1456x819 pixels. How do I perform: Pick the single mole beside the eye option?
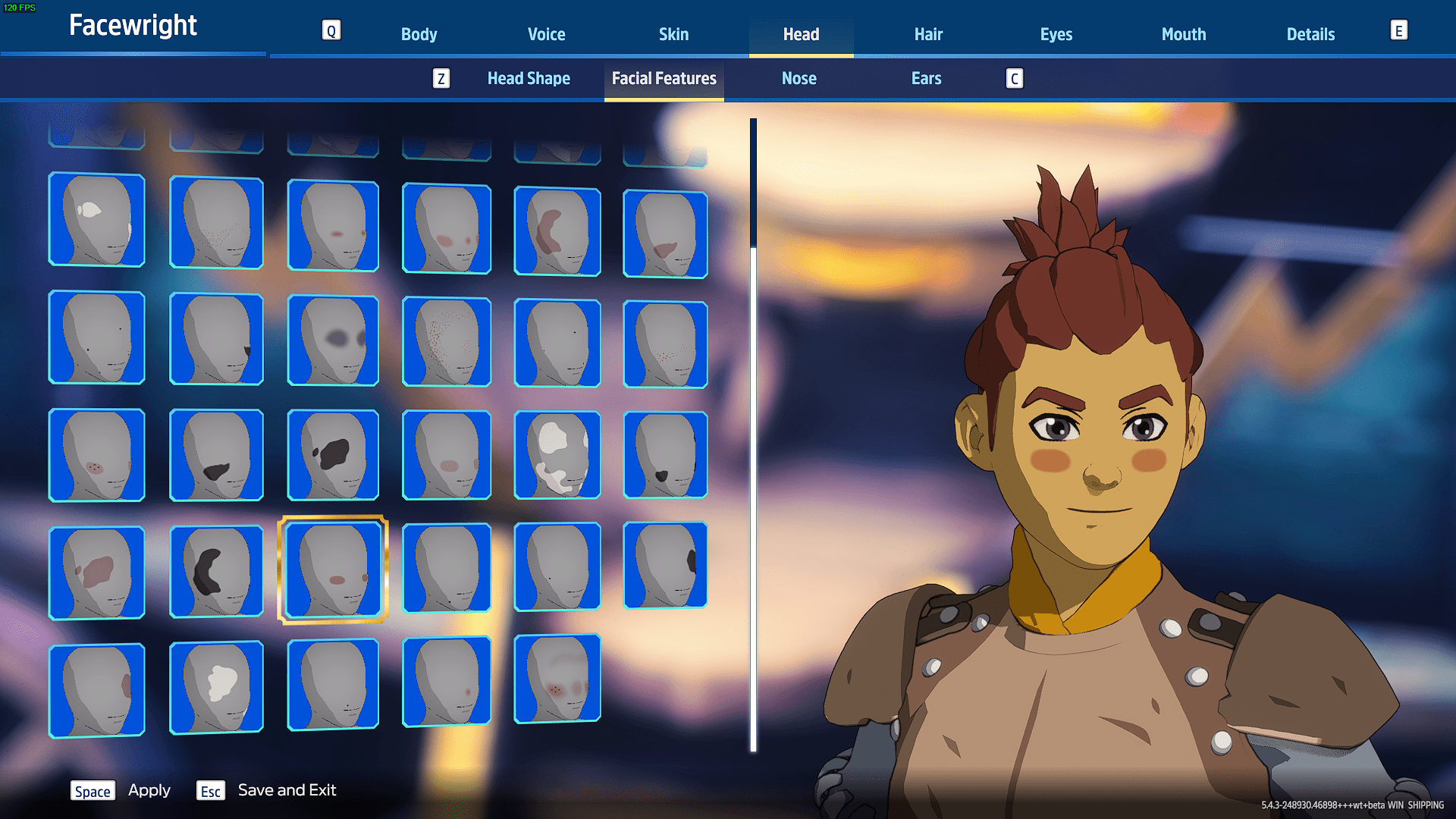tap(557, 343)
